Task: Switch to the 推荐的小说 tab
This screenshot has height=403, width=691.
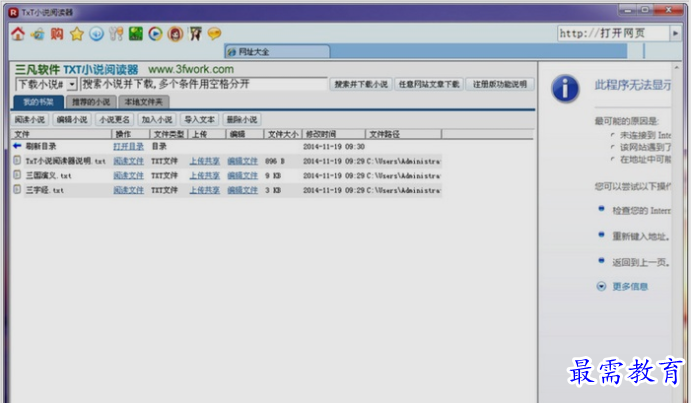Action: (91, 102)
